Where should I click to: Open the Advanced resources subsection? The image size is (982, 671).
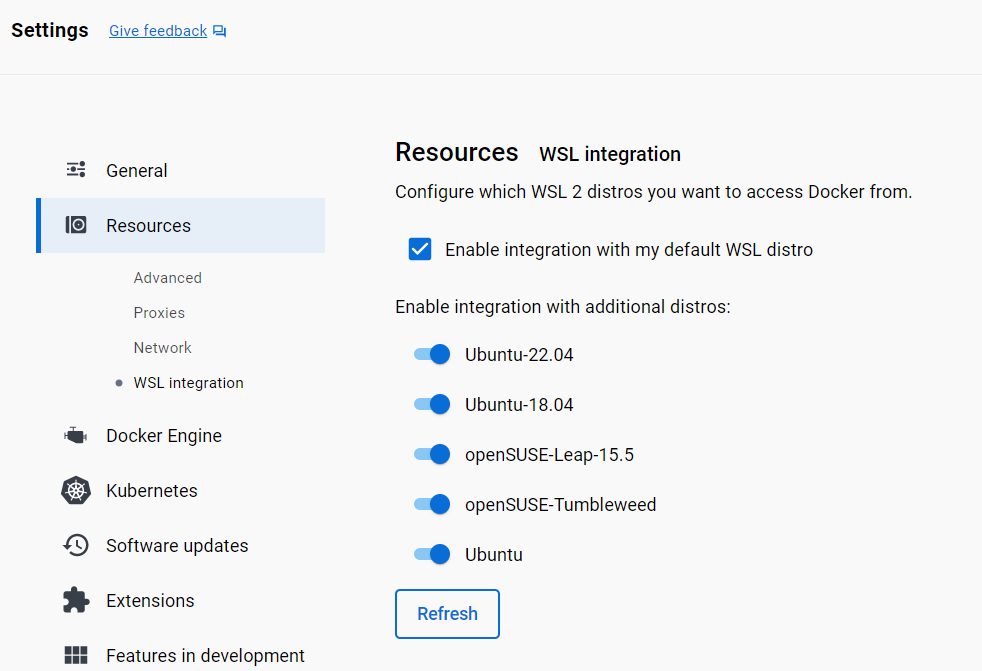[168, 278]
